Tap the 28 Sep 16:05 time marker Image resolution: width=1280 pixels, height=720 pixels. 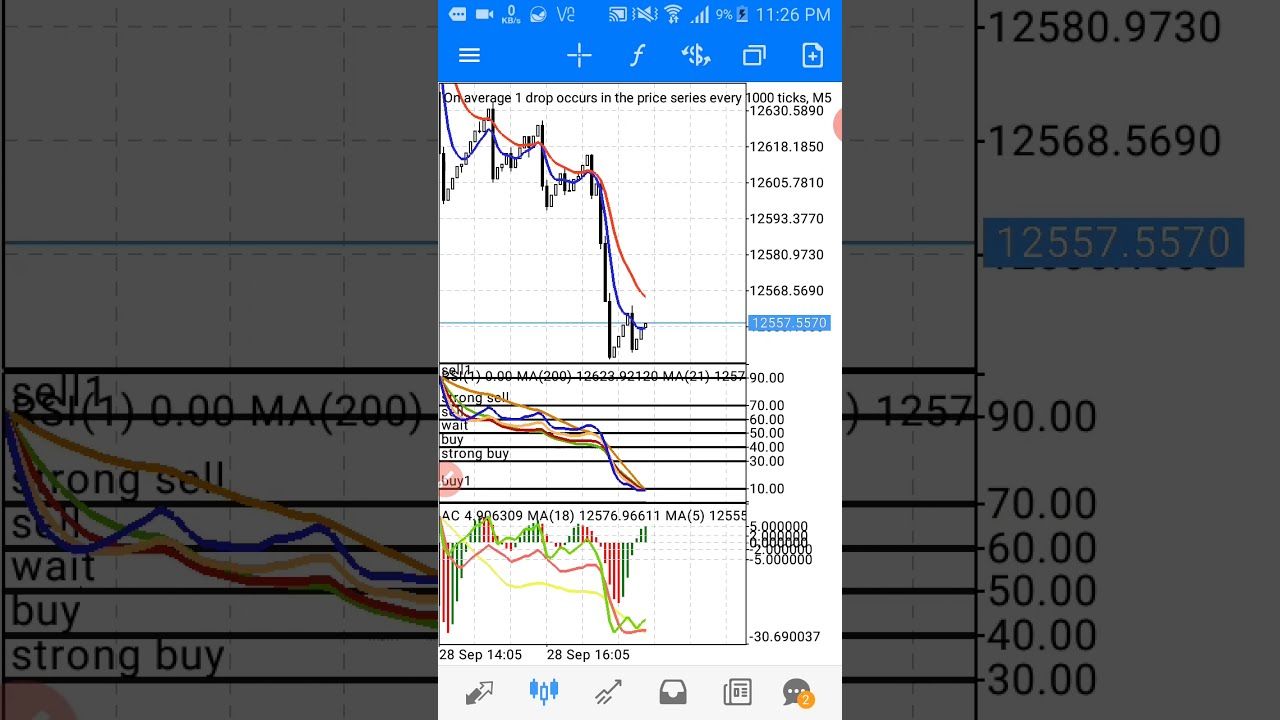tap(588, 654)
